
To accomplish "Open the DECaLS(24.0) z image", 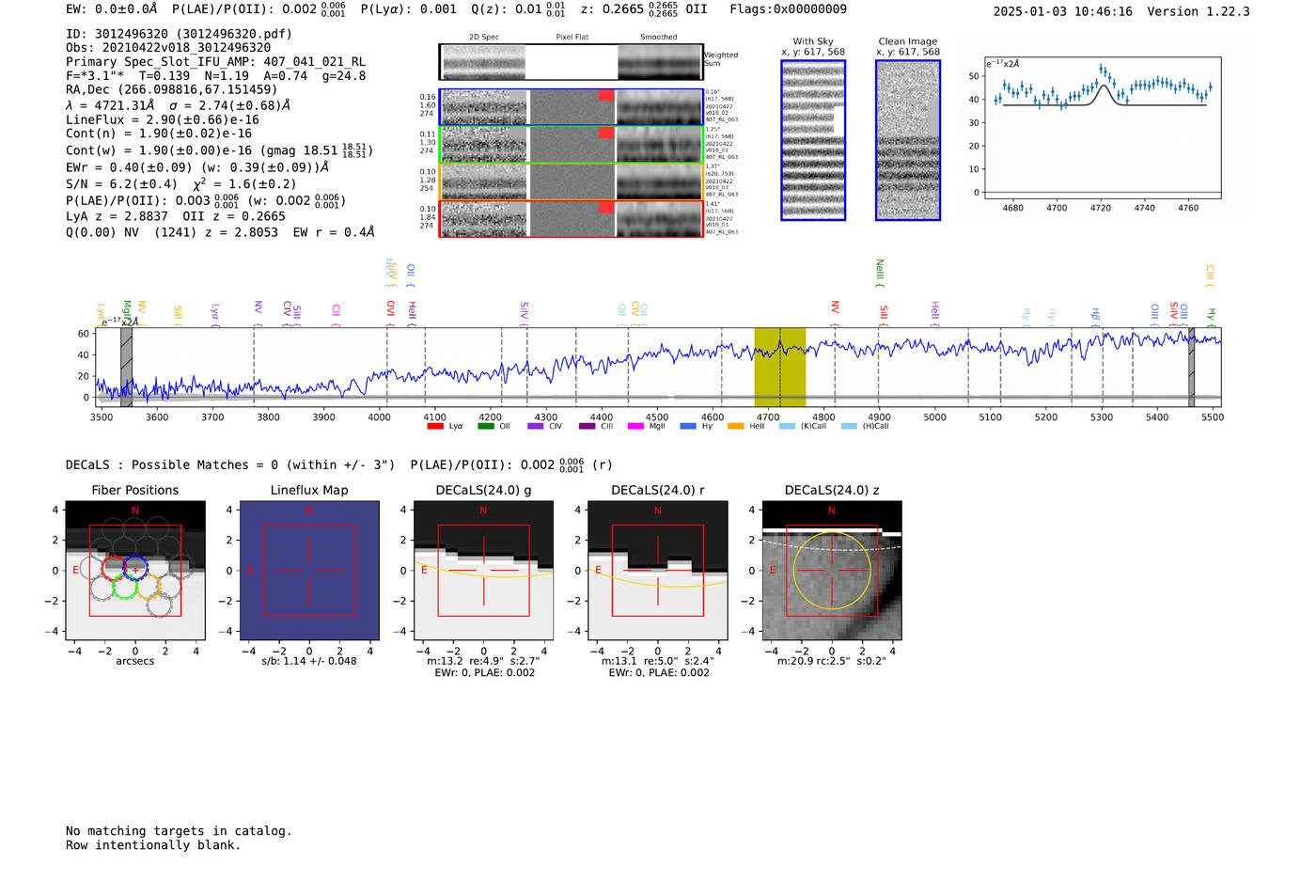I will tap(832, 571).
